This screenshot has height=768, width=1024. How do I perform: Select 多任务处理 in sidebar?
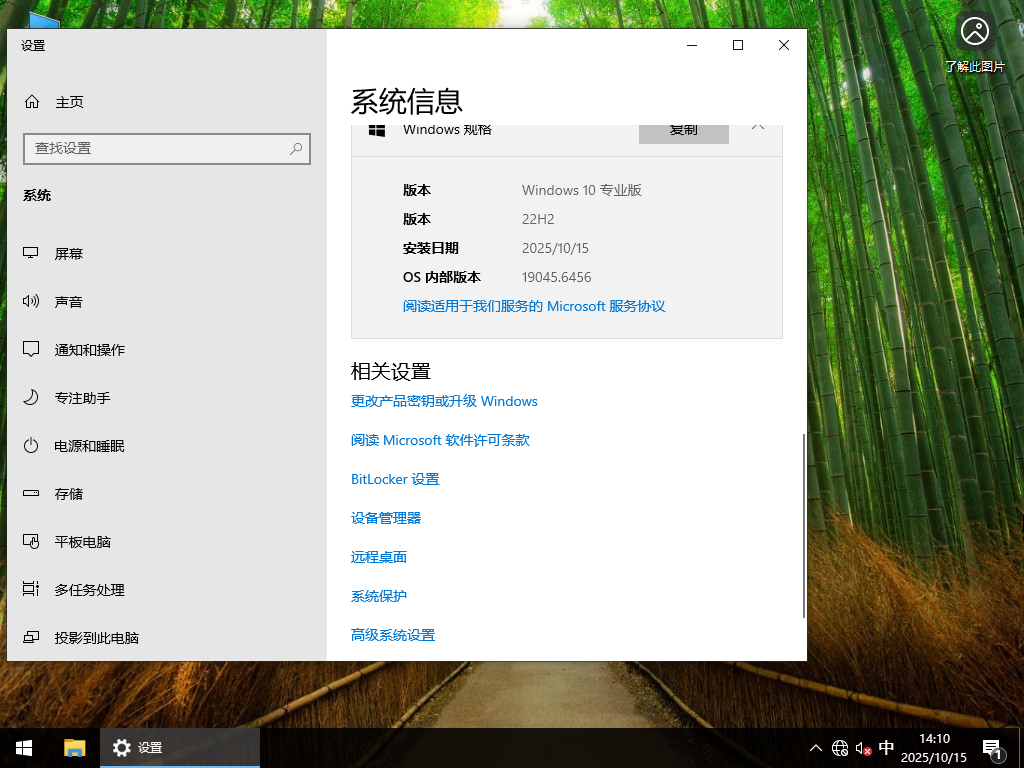coord(88,589)
